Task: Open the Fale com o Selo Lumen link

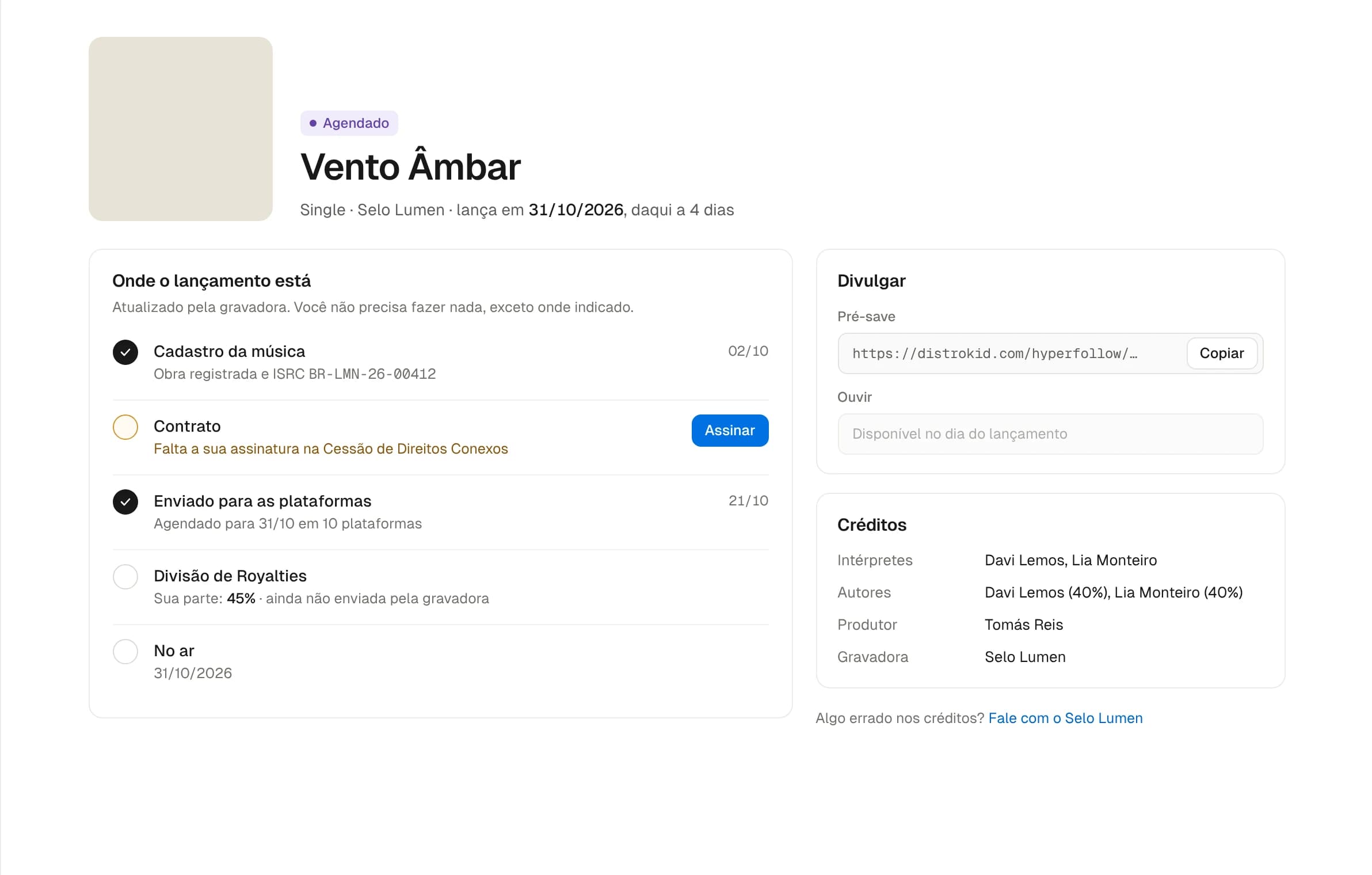Action: tap(1065, 718)
